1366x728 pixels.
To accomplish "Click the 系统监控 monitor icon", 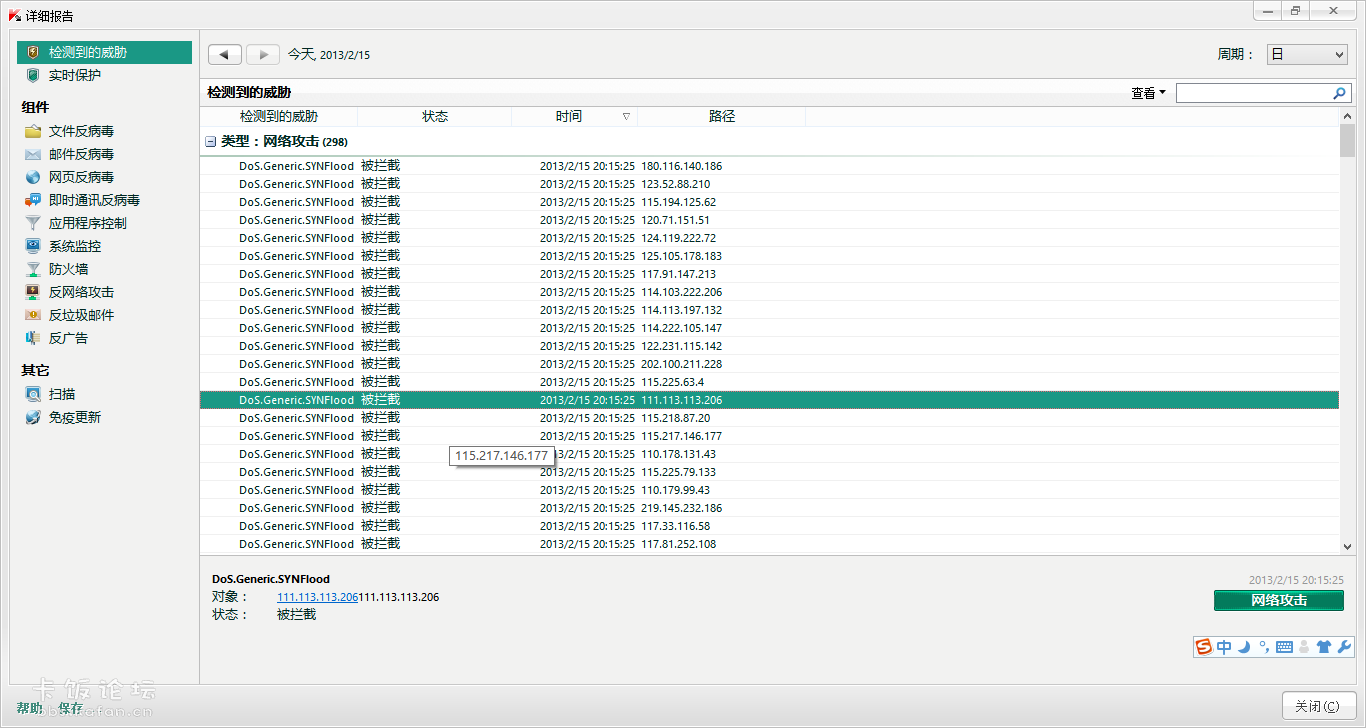I will coord(33,246).
